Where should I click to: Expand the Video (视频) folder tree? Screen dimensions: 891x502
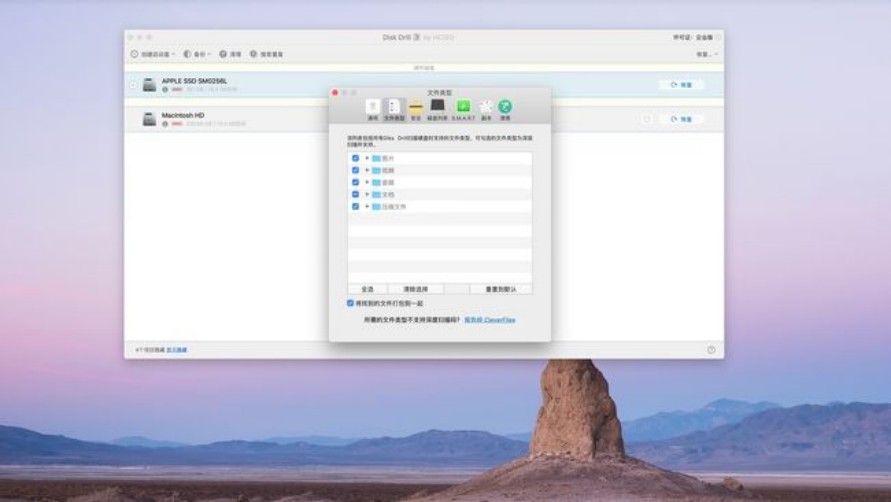click(x=367, y=170)
